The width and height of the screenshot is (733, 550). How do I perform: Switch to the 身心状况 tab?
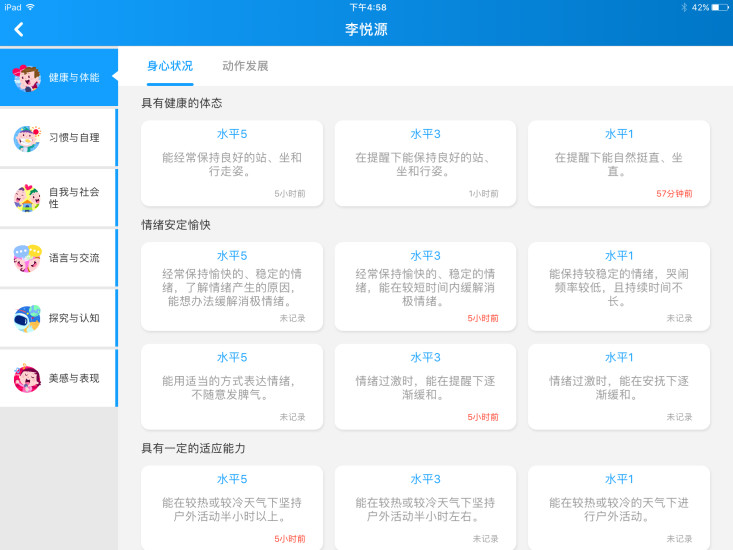point(170,66)
